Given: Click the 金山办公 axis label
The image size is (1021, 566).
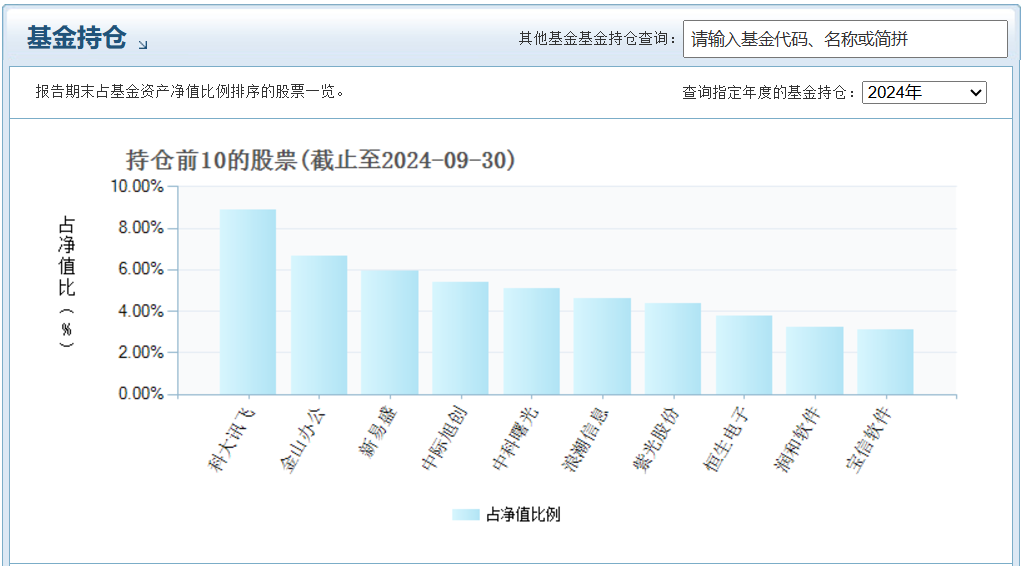Looking at the screenshot, I should [x=302, y=440].
